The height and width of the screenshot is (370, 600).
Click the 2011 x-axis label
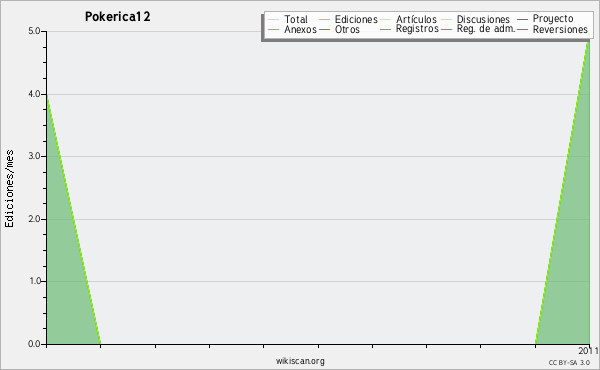tap(589, 351)
